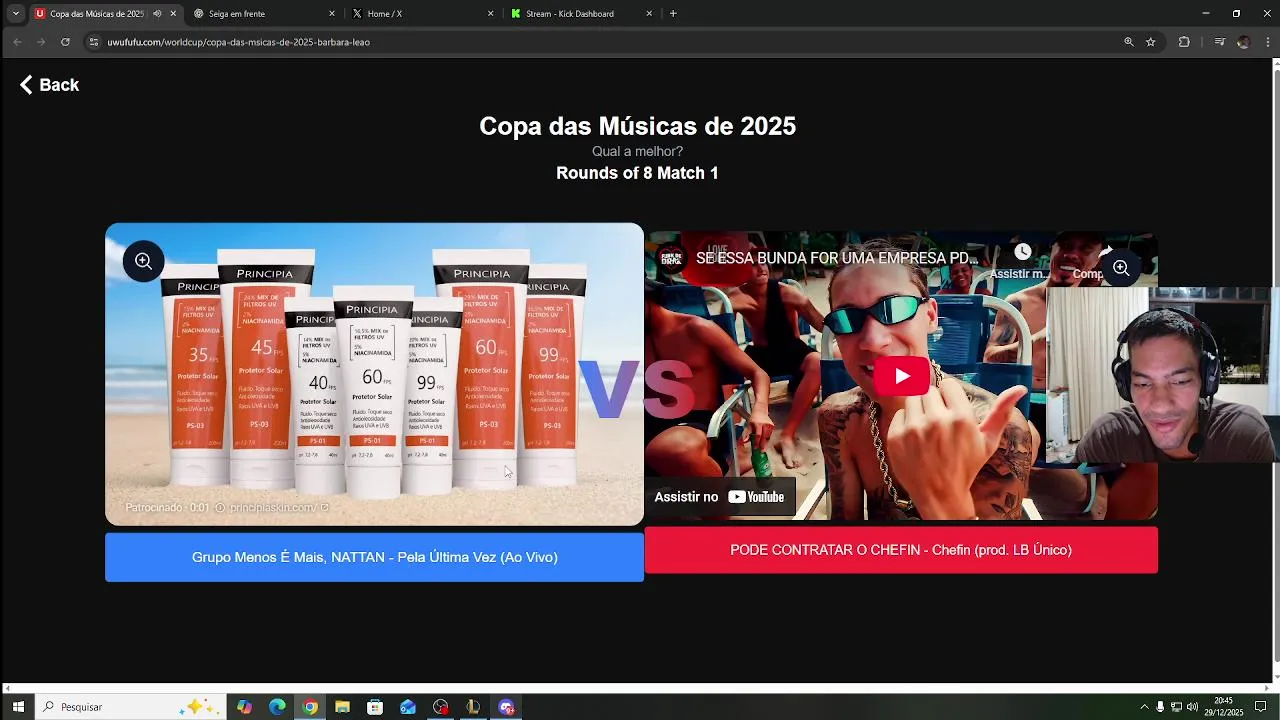Open Microsoft Edge from the taskbar
This screenshot has width=1280, height=720.
tap(277, 707)
